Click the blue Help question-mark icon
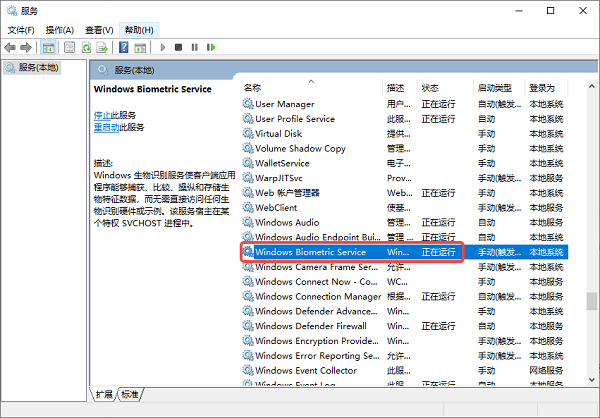This screenshot has width=600, height=418. click(x=124, y=47)
